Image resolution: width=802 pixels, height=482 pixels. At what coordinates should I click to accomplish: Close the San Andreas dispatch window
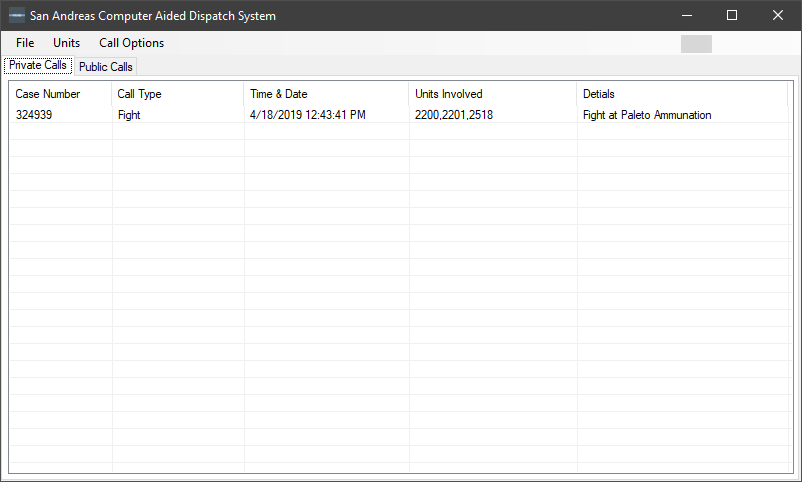click(x=778, y=16)
